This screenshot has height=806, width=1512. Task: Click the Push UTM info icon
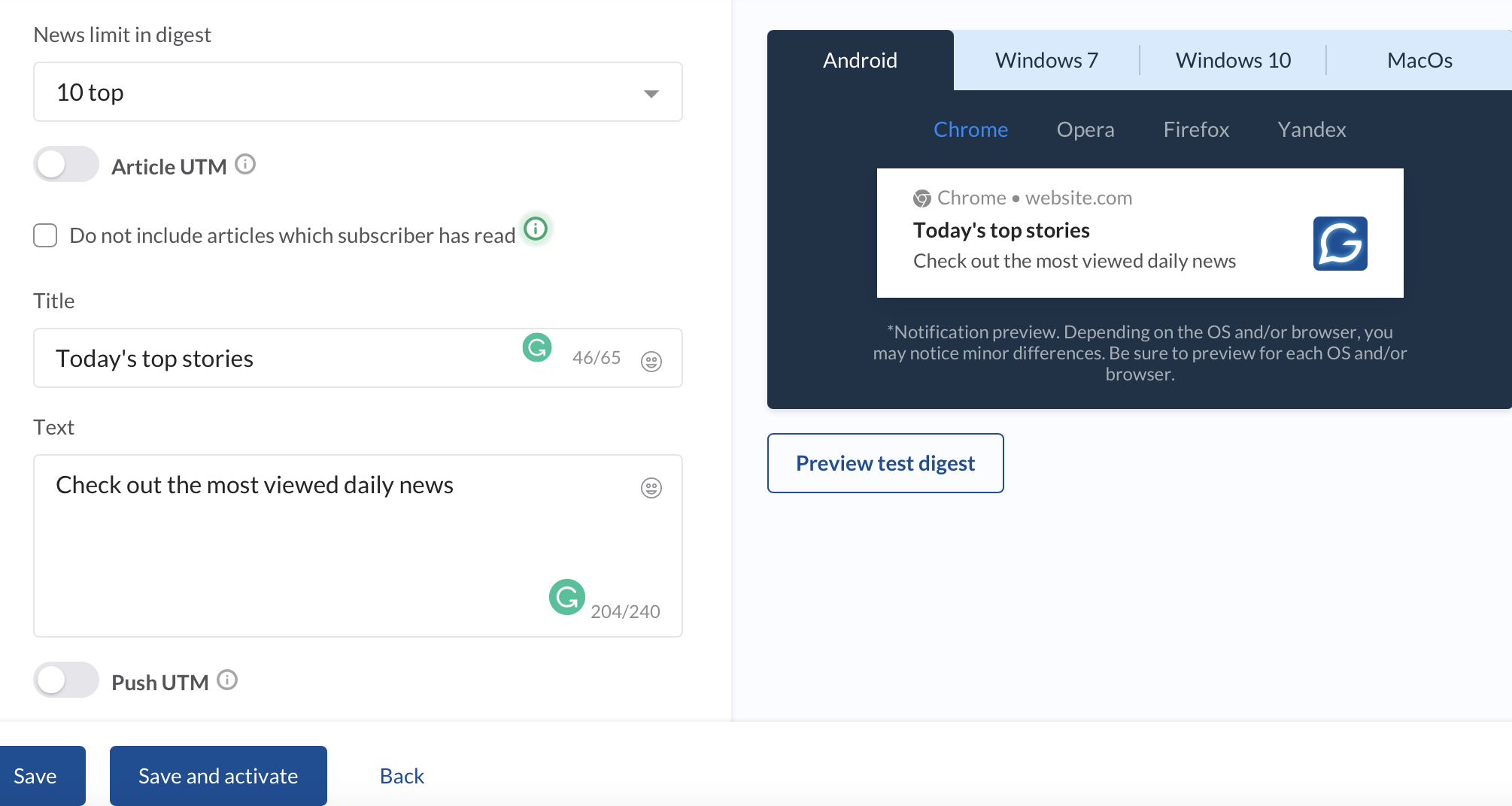[x=227, y=680]
